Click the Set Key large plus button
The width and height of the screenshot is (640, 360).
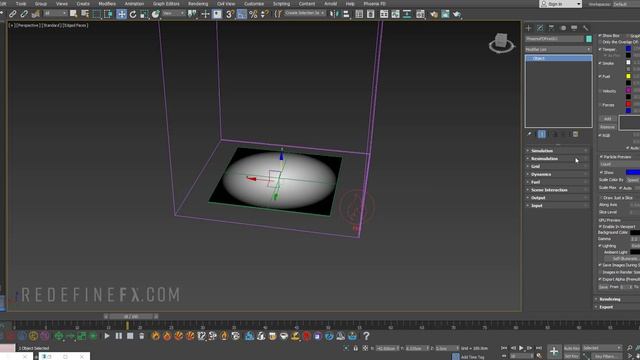click(x=553, y=351)
